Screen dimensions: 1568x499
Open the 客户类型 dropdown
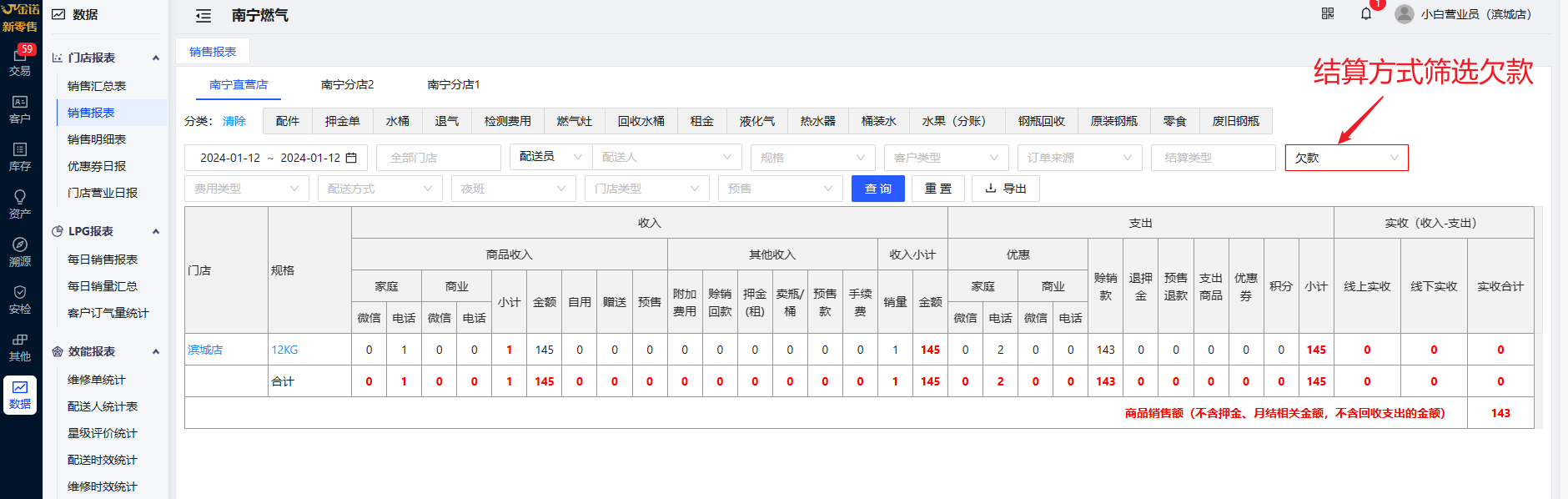pyautogui.click(x=947, y=158)
